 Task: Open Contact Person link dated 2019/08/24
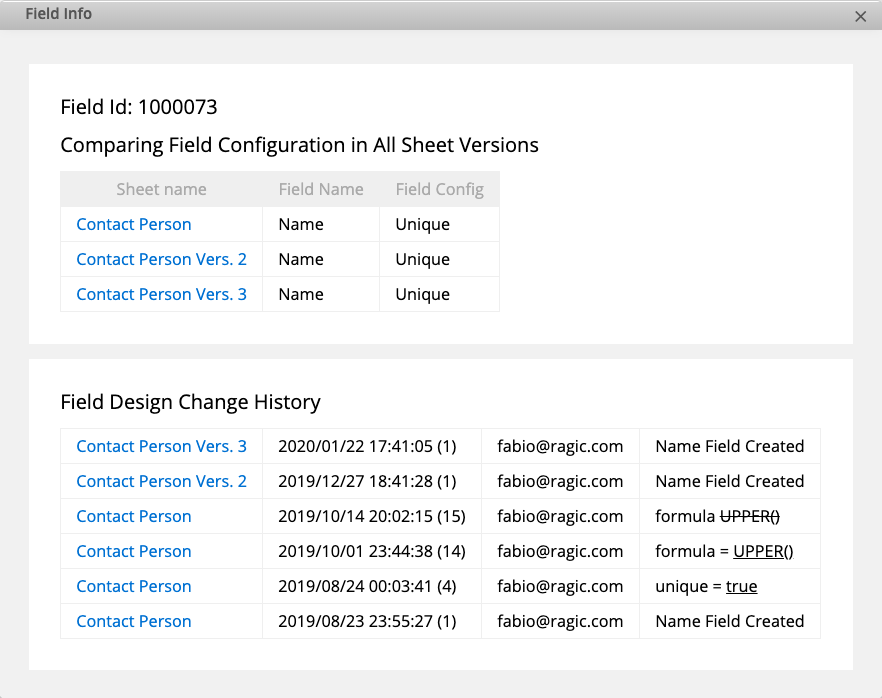[x=134, y=586]
